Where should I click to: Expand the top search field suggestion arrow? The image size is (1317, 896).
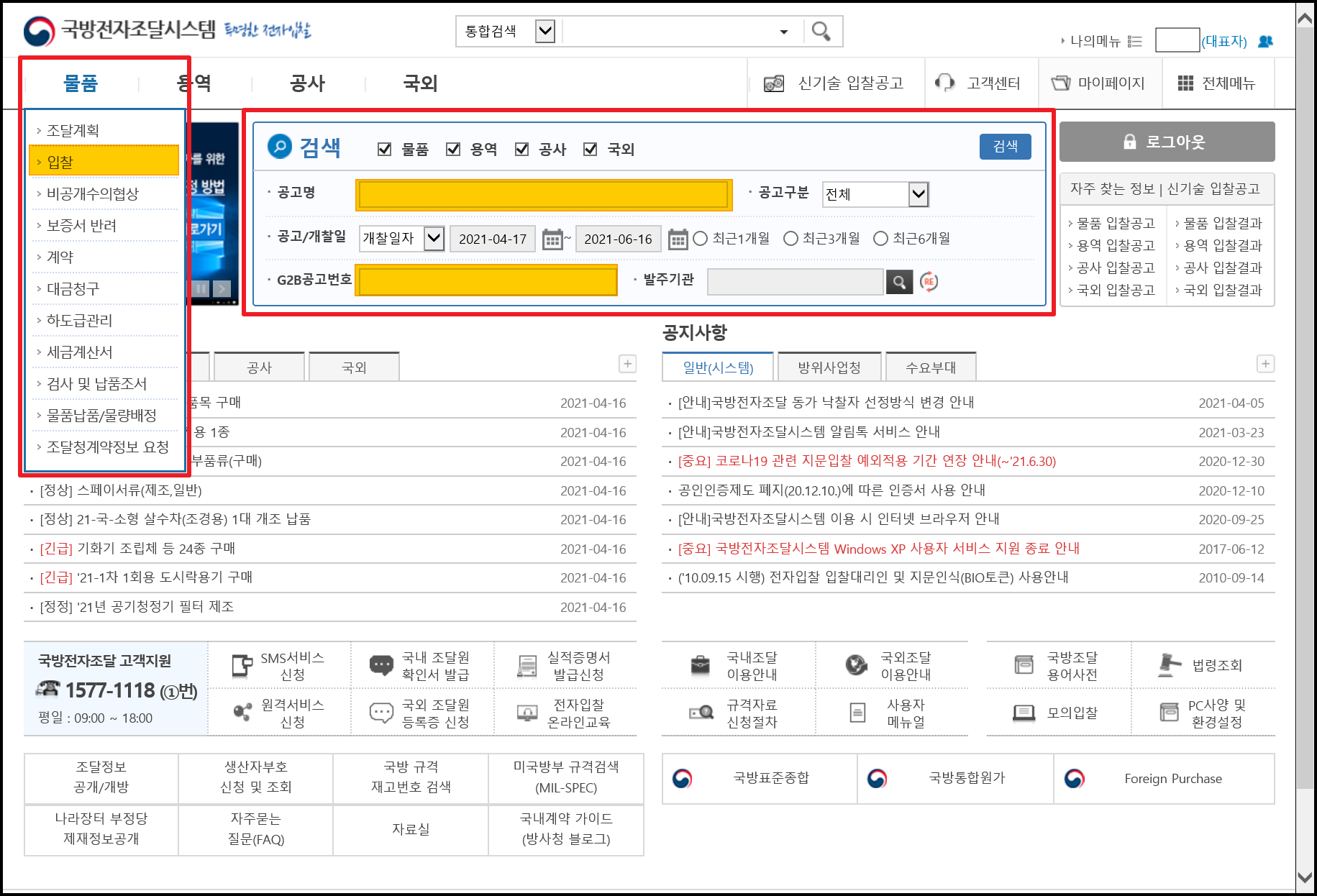pos(784,32)
